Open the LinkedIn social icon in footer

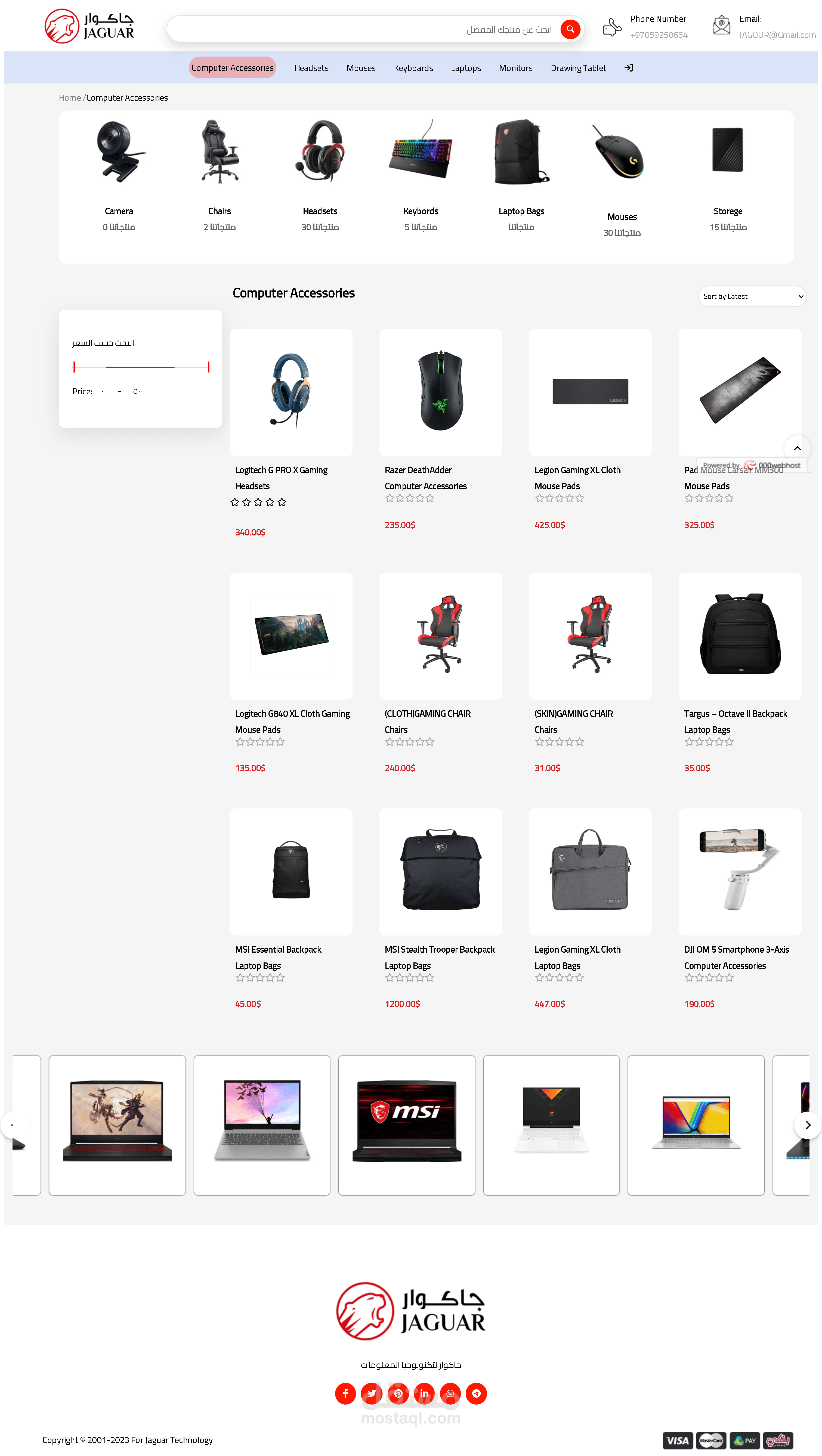[424, 1393]
